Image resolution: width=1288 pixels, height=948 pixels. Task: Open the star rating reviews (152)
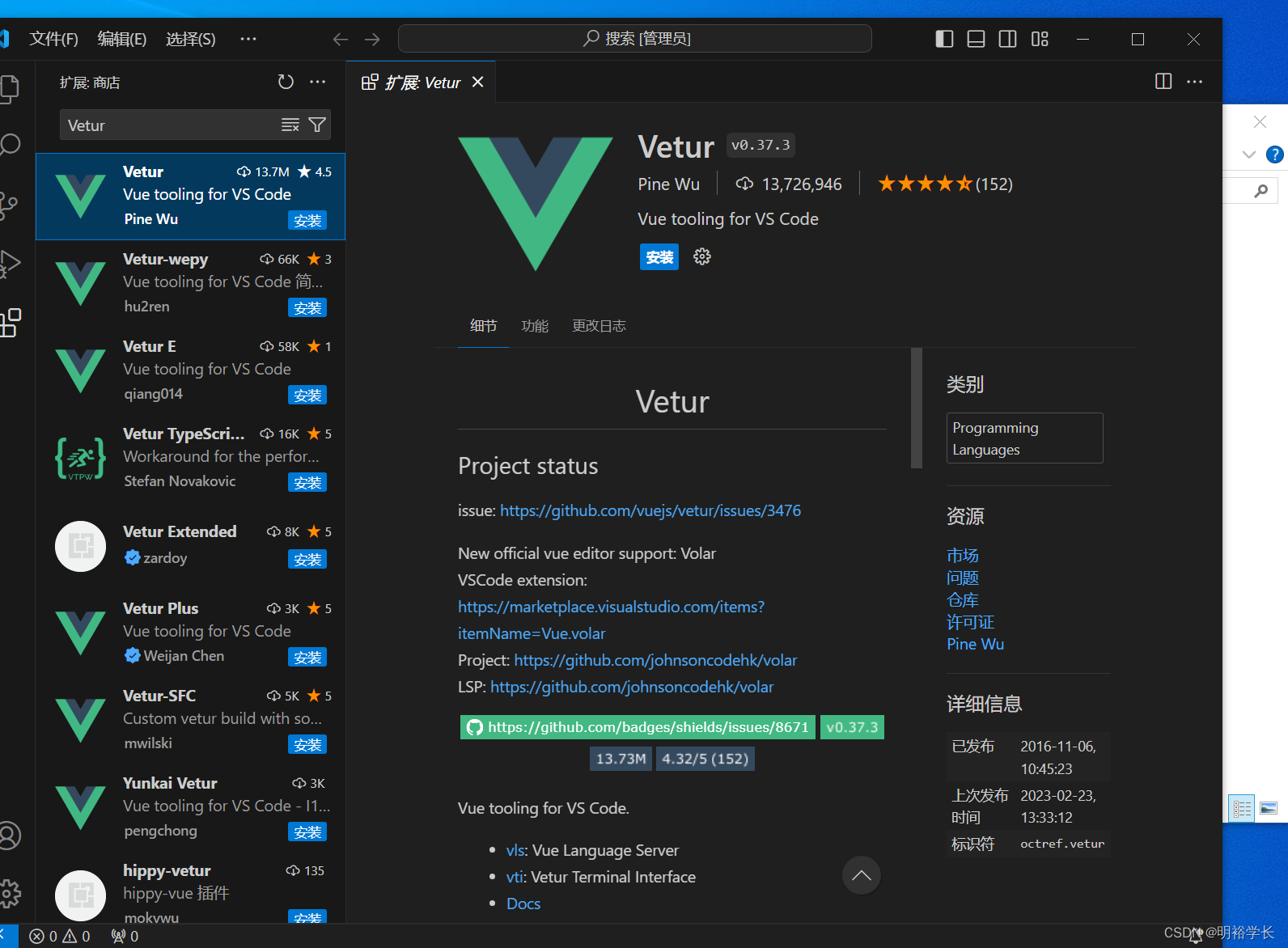coord(945,184)
